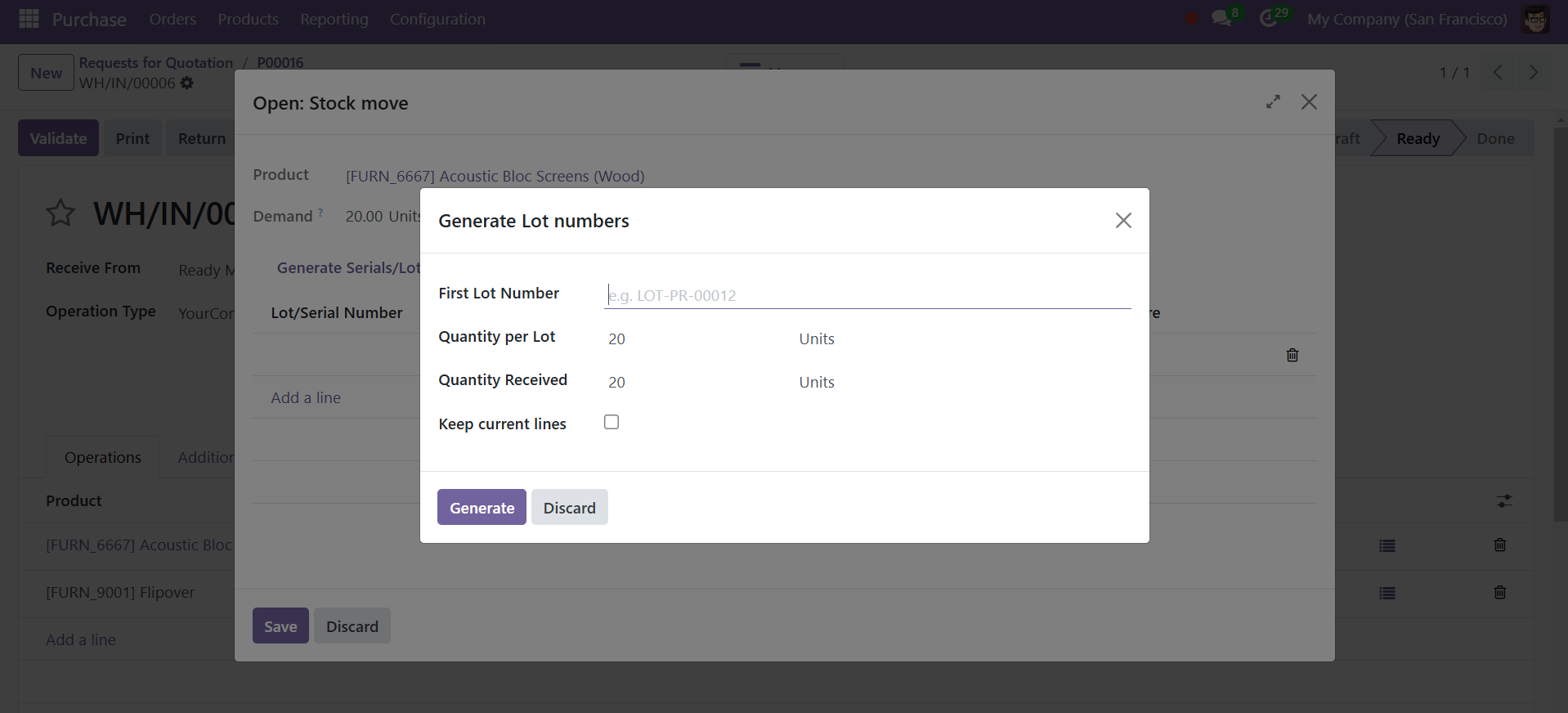Discard the Generate Lot numbers dialog

(x=570, y=508)
